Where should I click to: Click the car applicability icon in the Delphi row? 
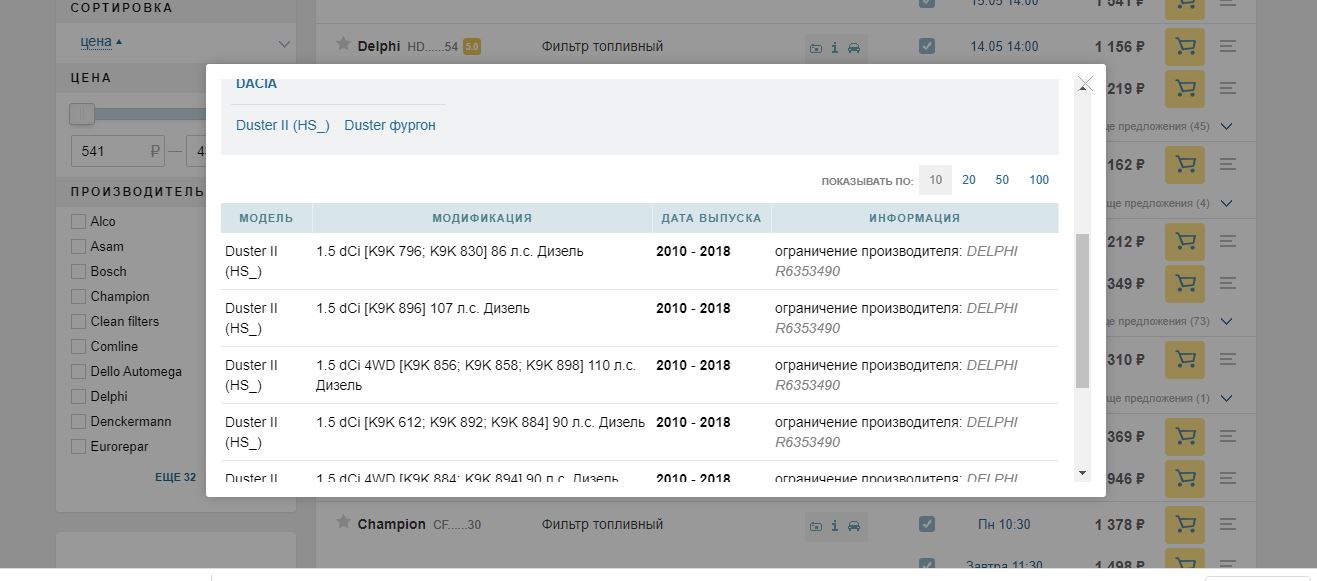[x=854, y=48]
